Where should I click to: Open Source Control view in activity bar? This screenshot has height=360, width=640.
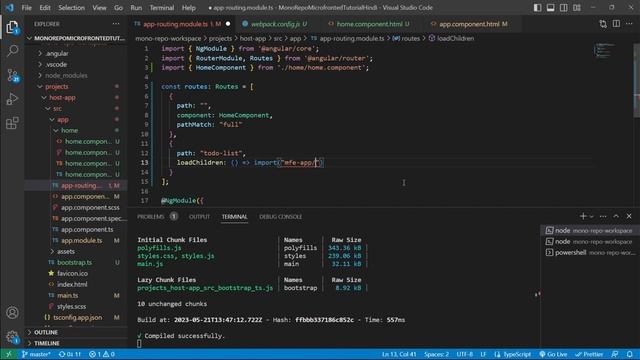(12, 75)
